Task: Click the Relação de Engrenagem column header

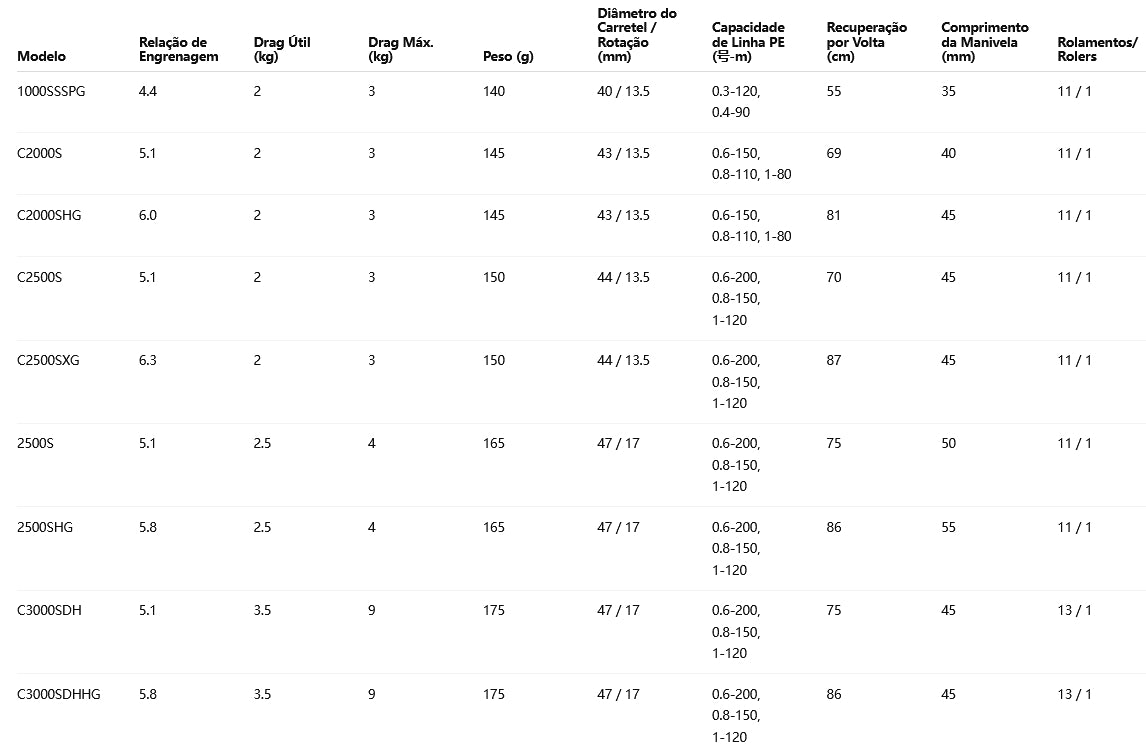Action: pos(178,49)
